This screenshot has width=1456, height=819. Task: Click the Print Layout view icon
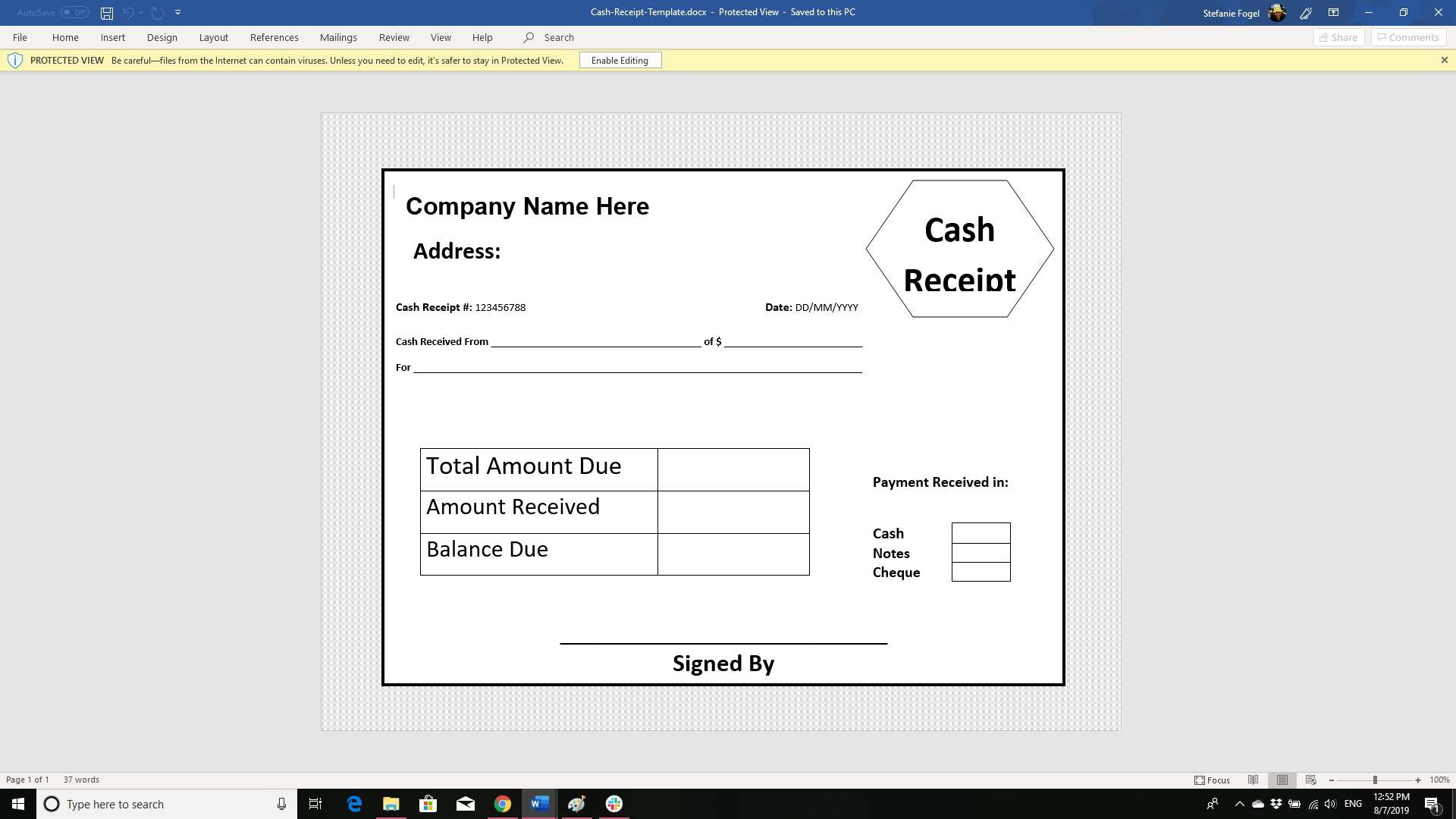coord(1283,780)
